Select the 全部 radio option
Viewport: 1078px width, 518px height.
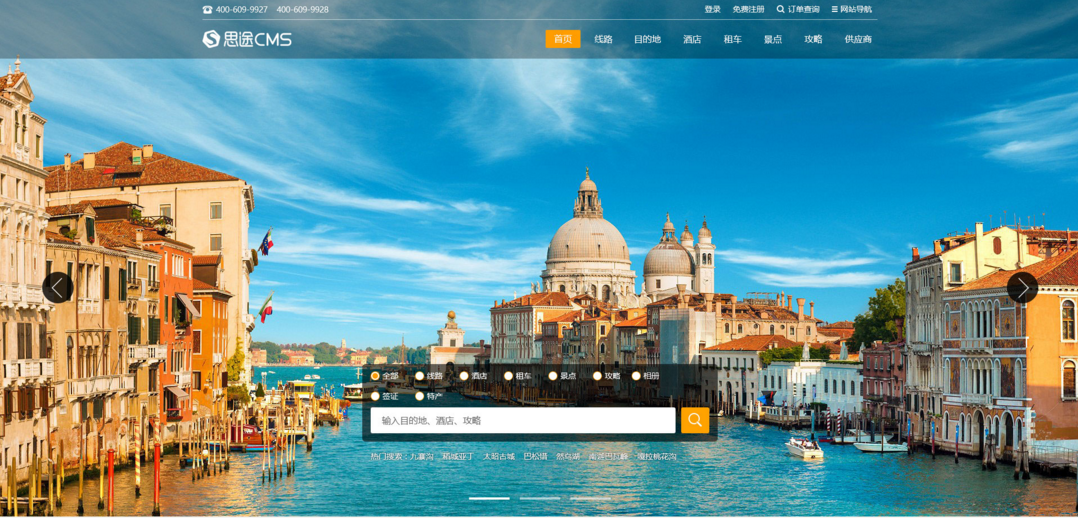pos(376,376)
